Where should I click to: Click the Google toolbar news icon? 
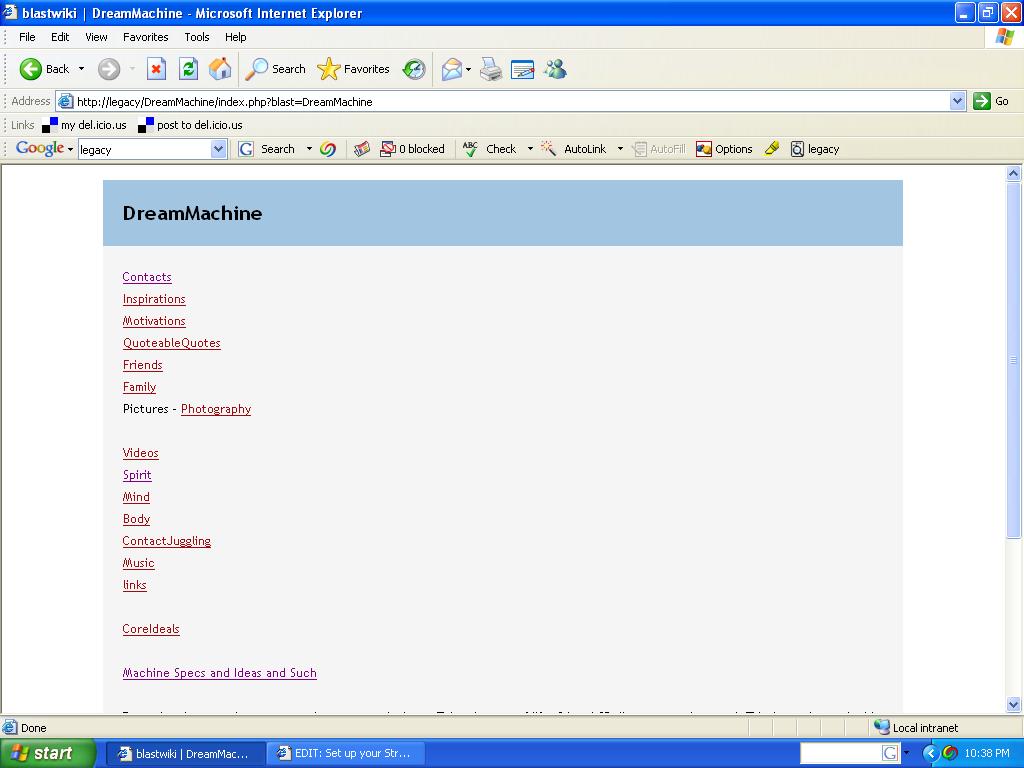[362, 149]
